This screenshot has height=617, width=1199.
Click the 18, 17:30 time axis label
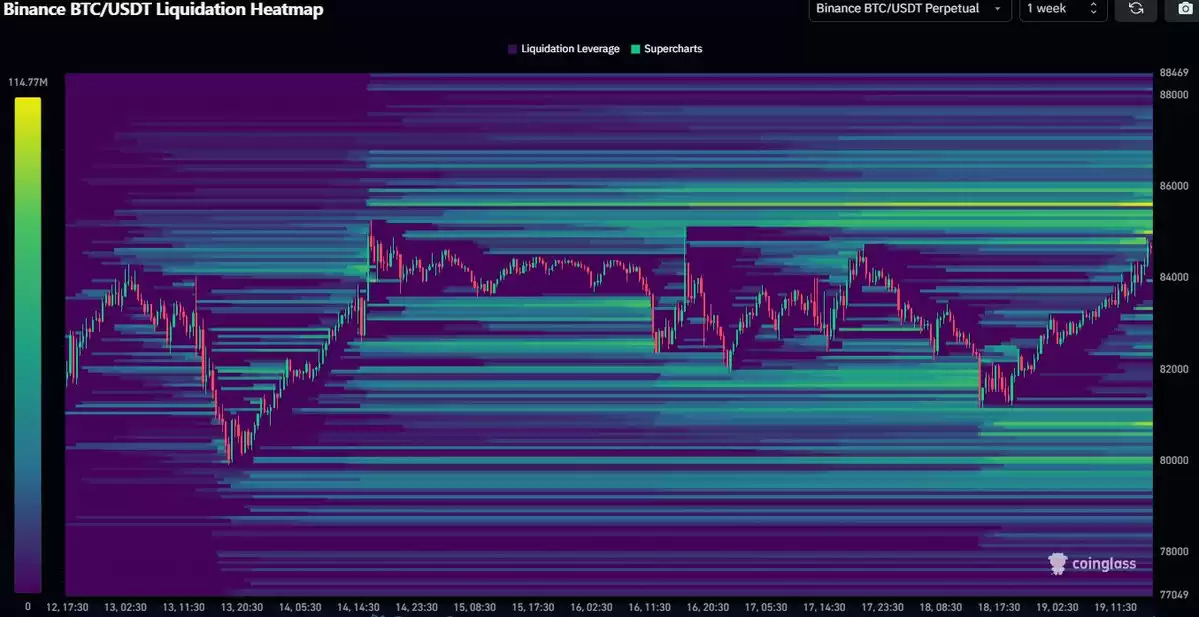click(x=999, y=607)
